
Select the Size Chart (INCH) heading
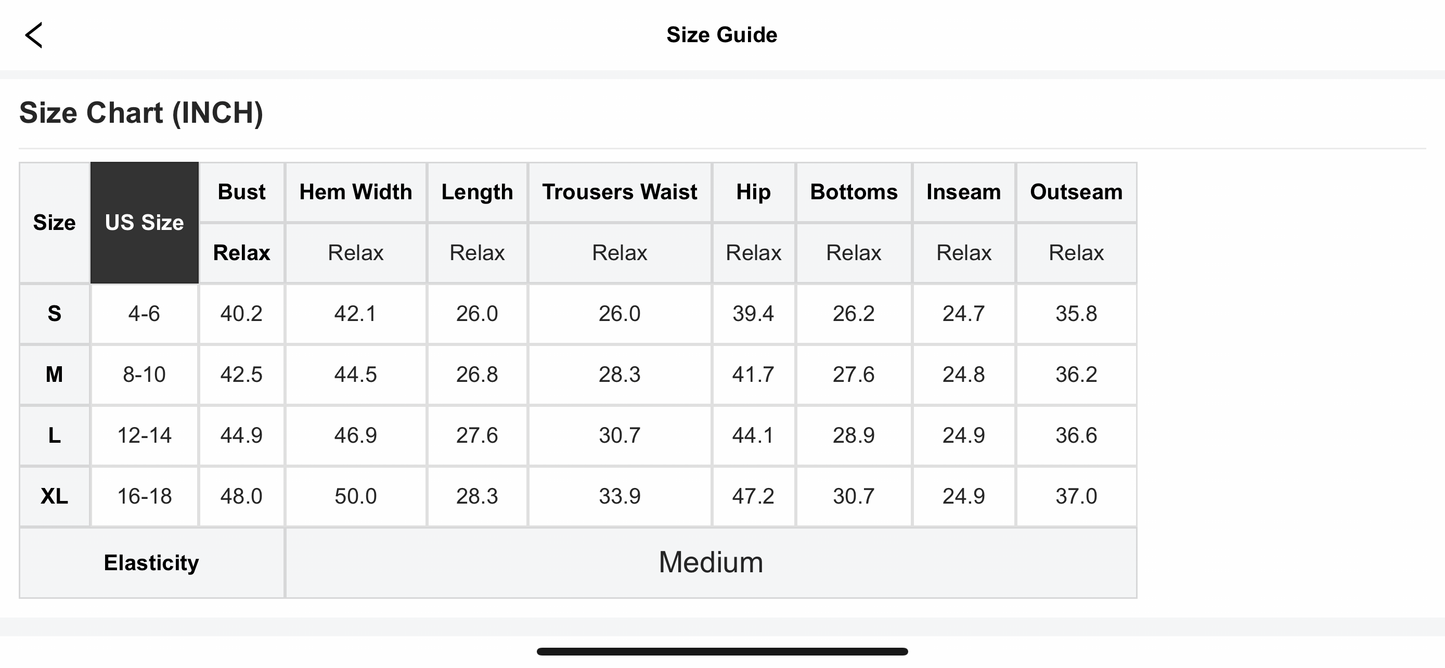[x=141, y=113]
